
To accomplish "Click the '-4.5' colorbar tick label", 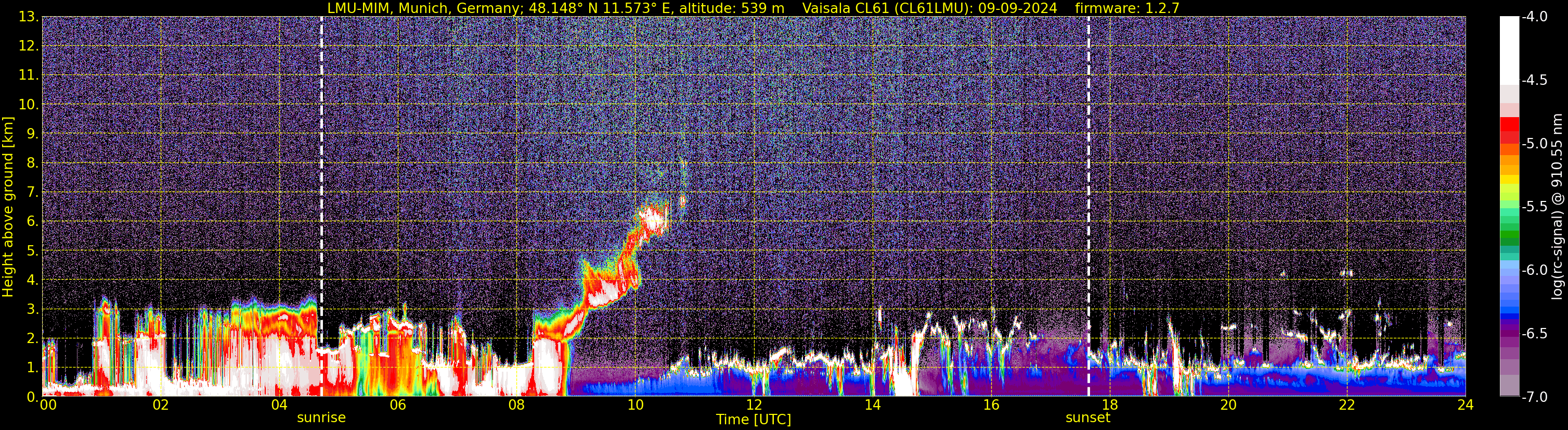I will pyautogui.click(x=1534, y=80).
